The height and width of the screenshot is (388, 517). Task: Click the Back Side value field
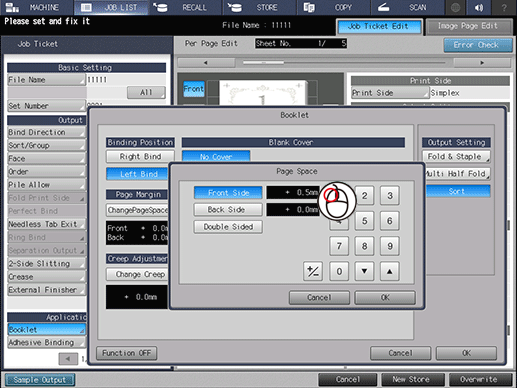(293, 210)
